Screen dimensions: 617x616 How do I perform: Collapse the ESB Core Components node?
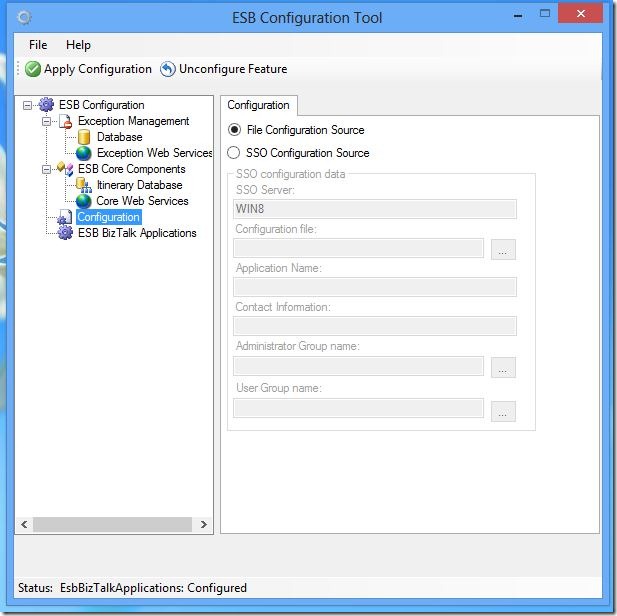coord(46,169)
